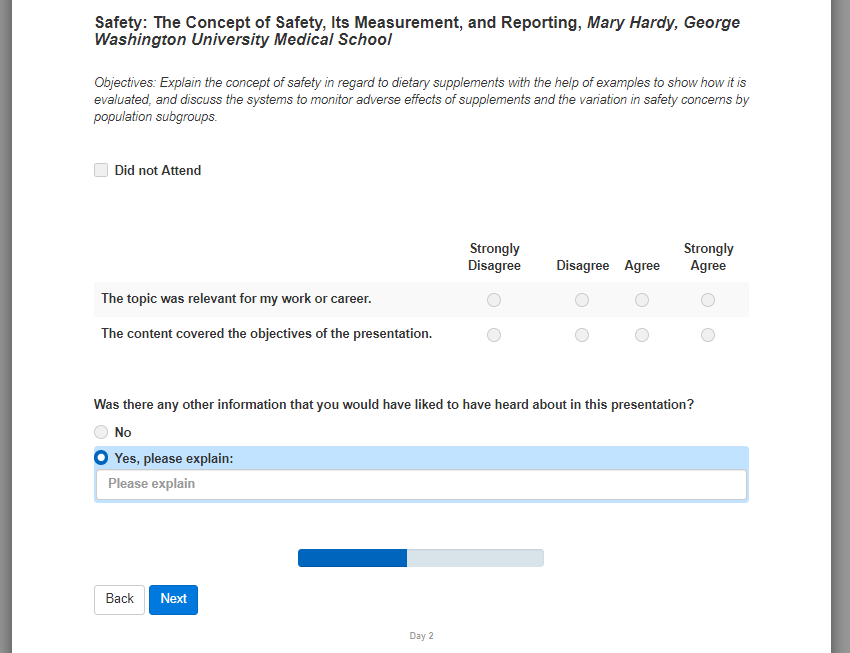Screen dimensions: 850x653
Task: Select Strongly Disagree for content covered objectives
Action: [494, 335]
